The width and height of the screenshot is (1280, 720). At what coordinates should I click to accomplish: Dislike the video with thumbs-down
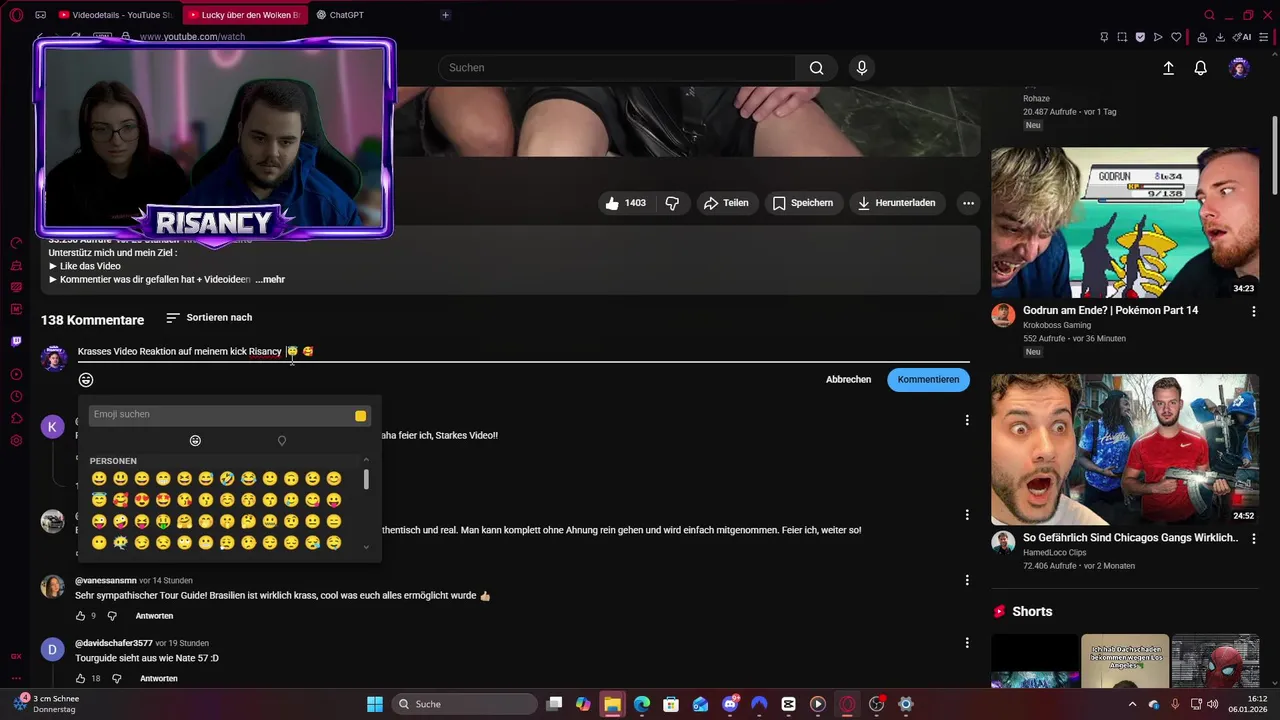672,203
